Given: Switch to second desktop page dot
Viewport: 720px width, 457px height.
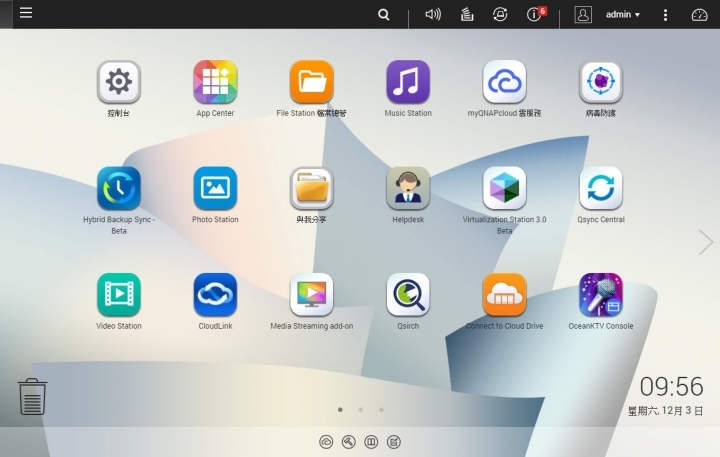Looking at the screenshot, I should click(x=361, y=409).
